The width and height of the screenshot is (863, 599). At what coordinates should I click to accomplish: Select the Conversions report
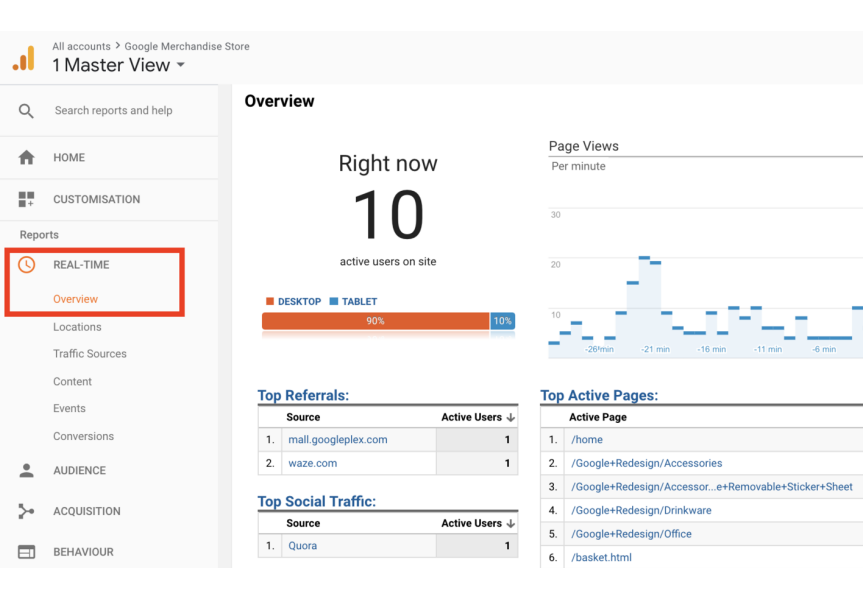click(x=83, y=436)
